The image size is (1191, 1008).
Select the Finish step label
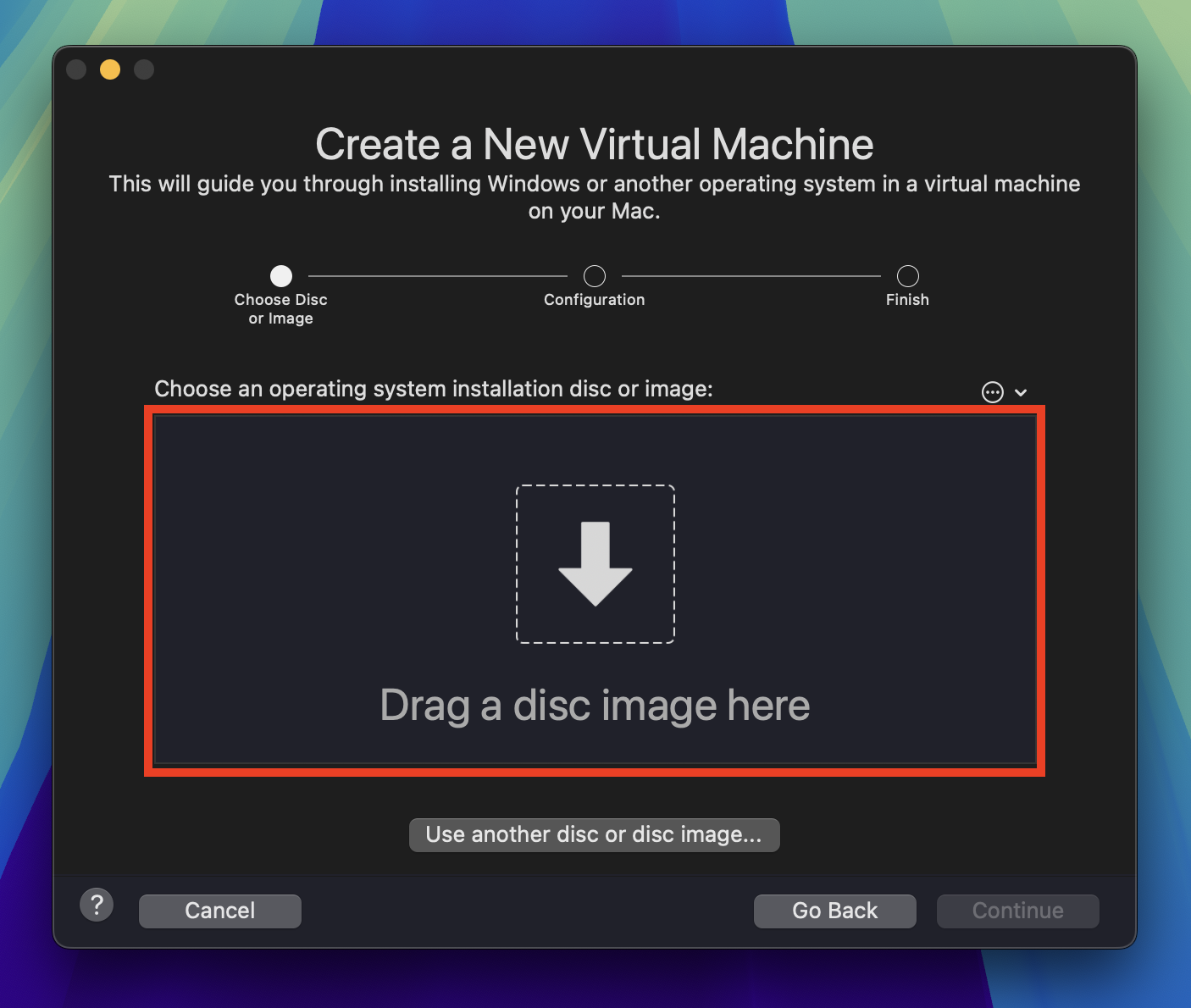[907, 299]
